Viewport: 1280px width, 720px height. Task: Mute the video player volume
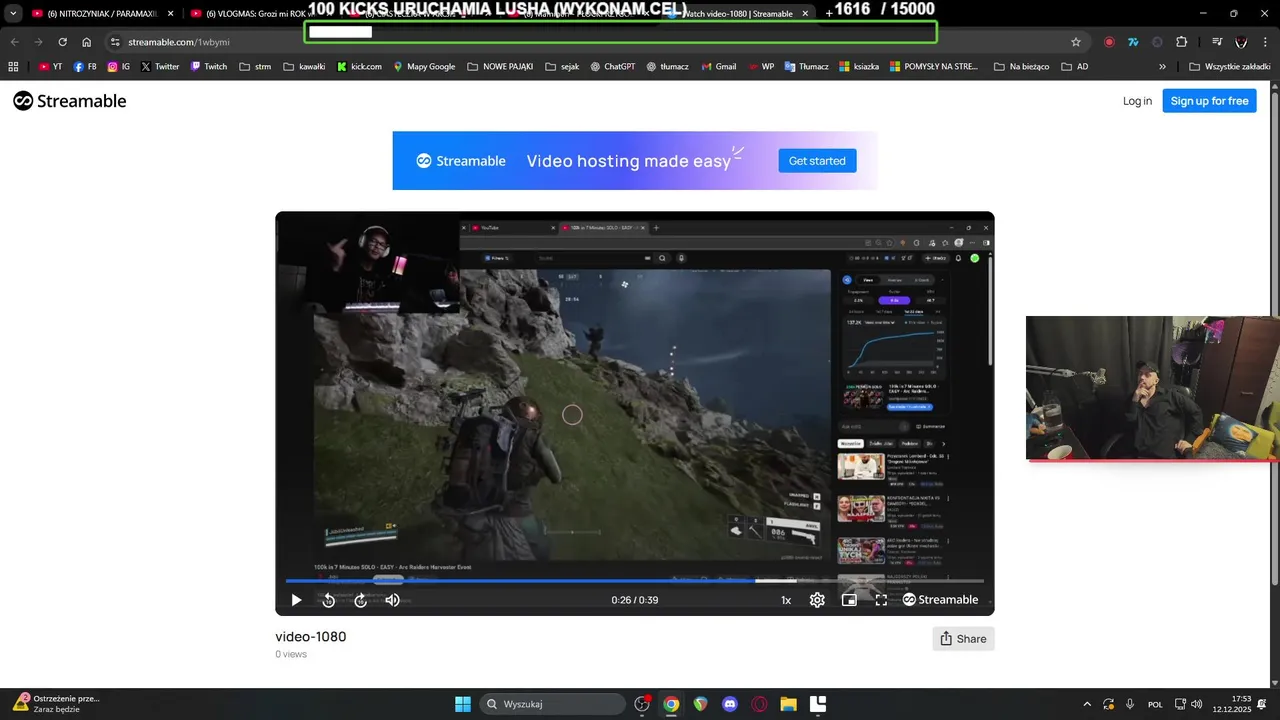click(393, 600)
